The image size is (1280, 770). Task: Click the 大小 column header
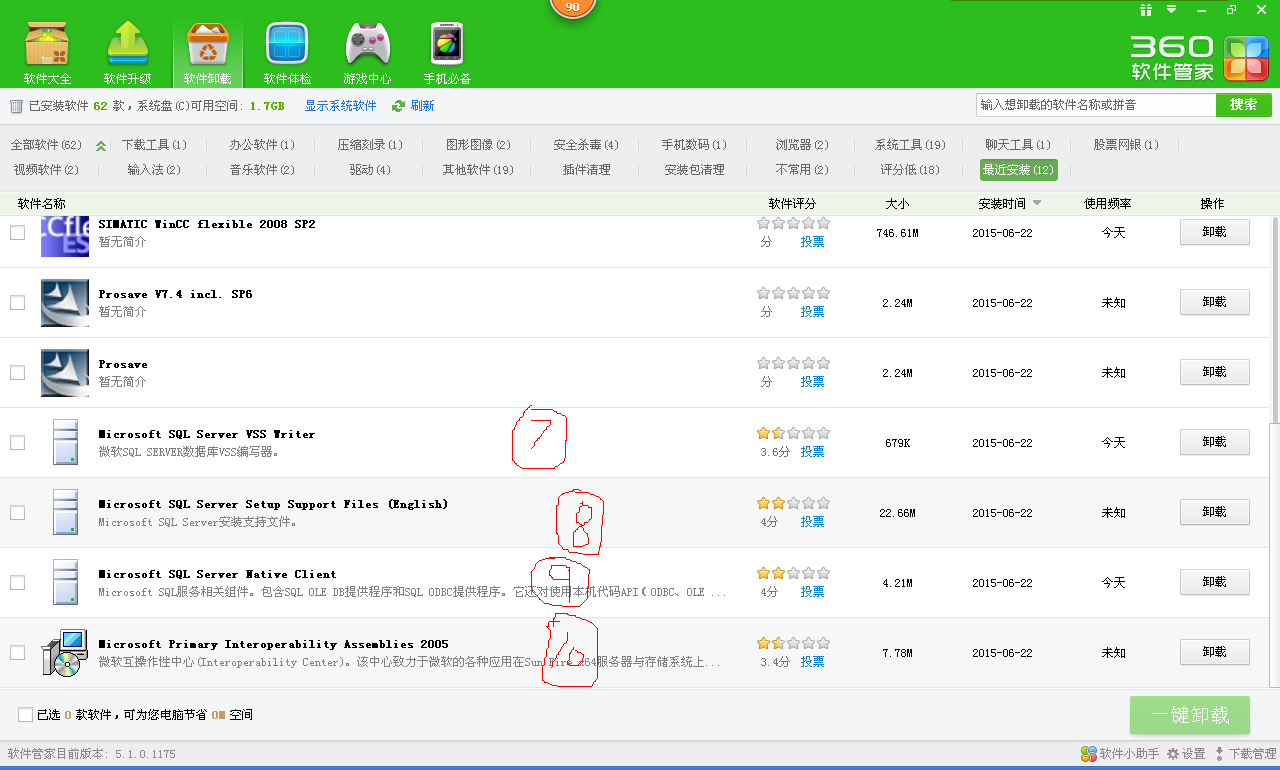[897, 204]
